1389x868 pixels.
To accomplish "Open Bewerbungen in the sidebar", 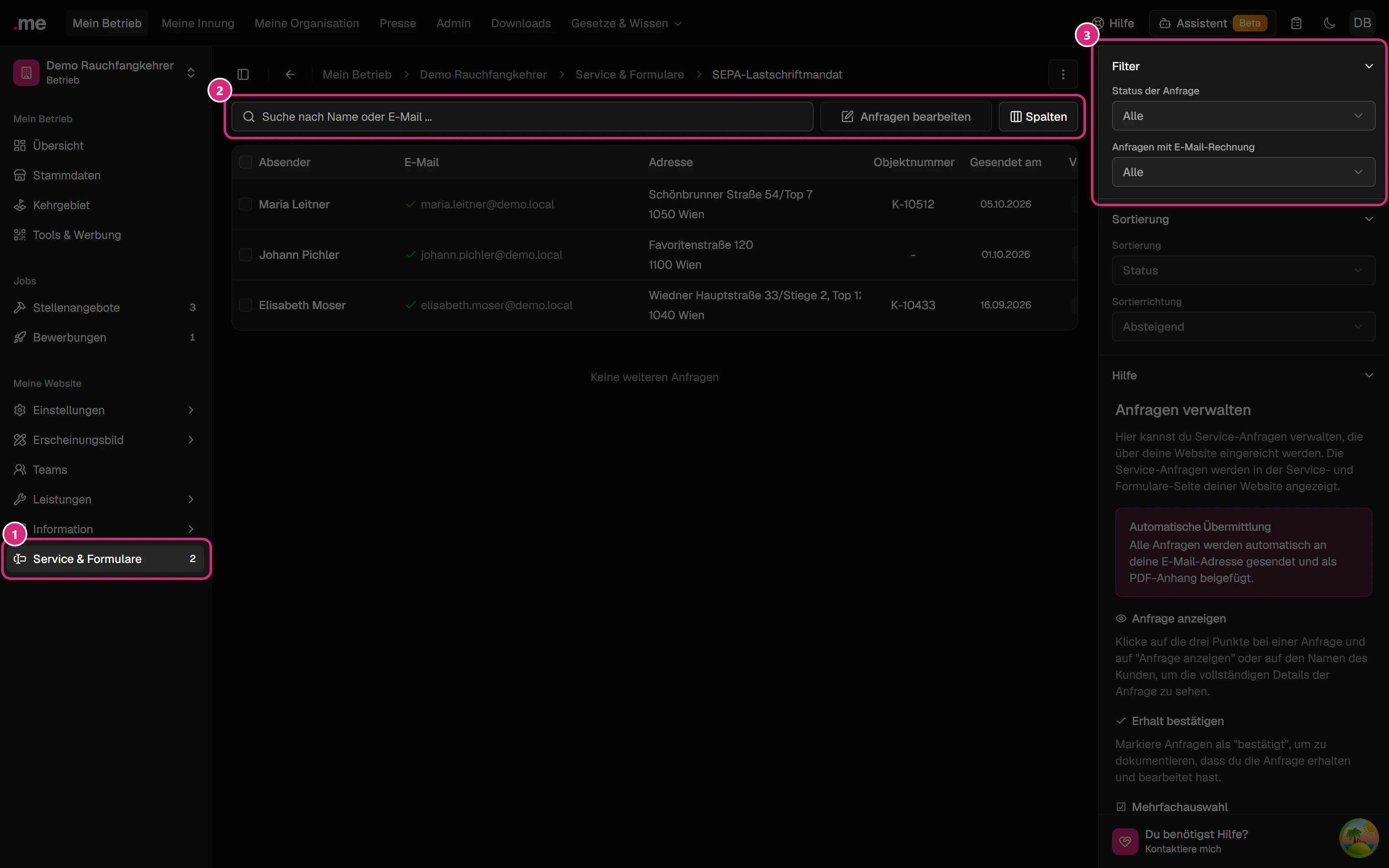I will pyautogui.click(x=106, y=338).
